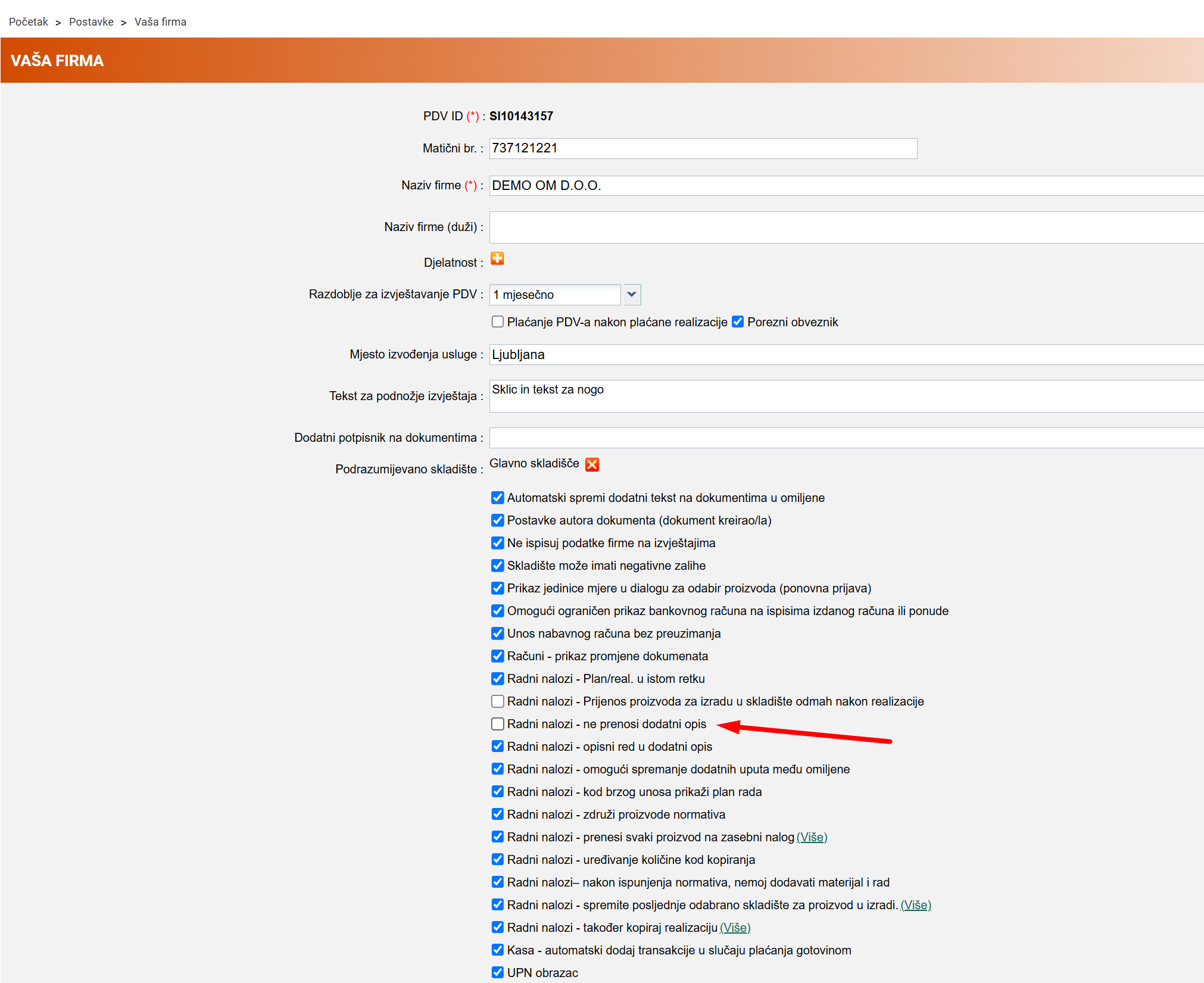Go to Početak in the breadcrumb

tap(29, 22)
